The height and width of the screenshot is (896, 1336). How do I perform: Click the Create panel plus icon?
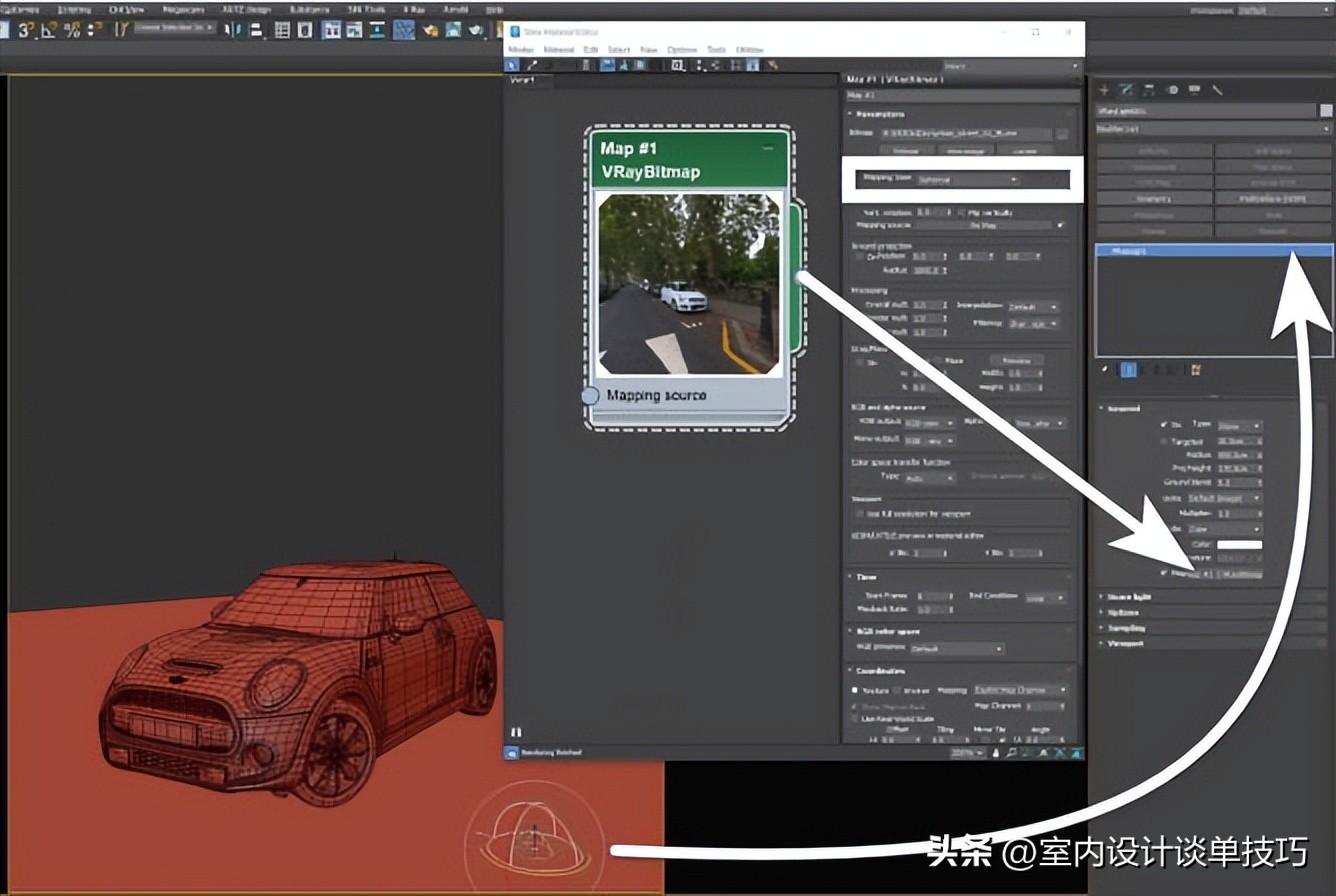click(x=1103, y=89)
